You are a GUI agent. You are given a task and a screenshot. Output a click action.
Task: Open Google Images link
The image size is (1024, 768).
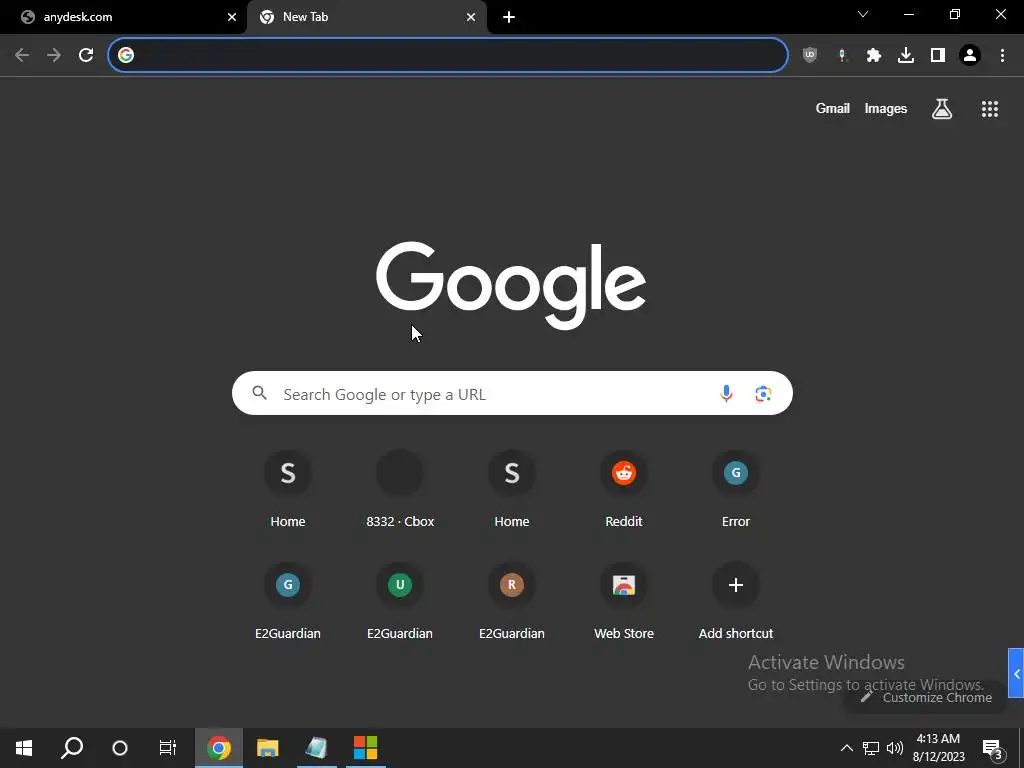[x=886, y=108]
